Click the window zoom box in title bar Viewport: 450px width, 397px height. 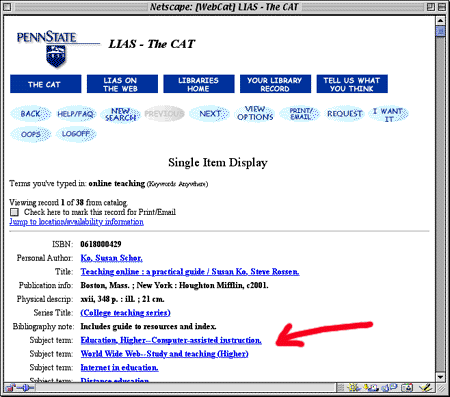[431, 7]
